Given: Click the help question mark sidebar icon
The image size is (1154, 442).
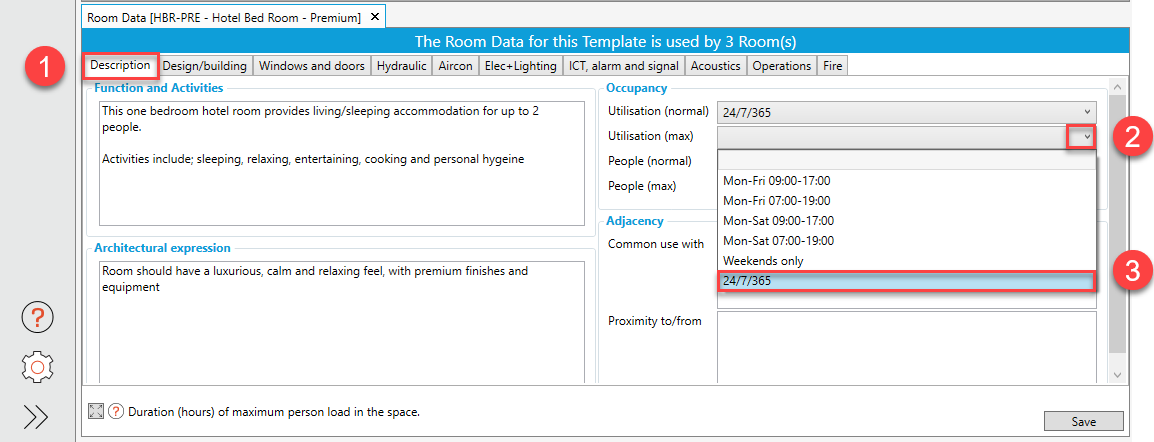Looking at the screenshot, I should [x=37, y=318].
